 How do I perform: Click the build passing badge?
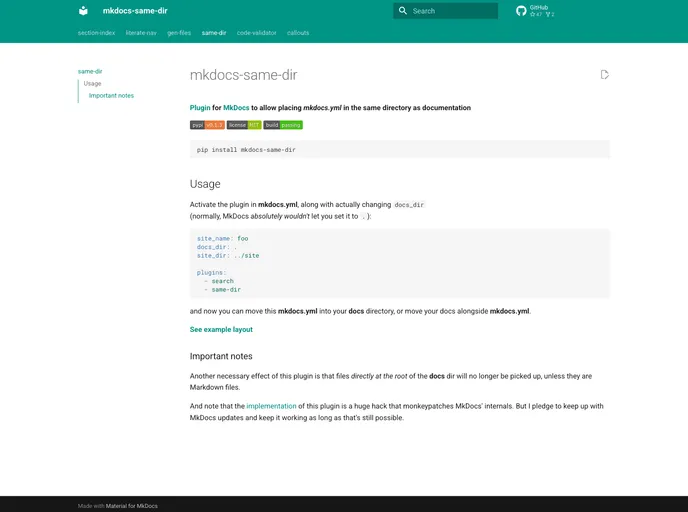pyautogui.click(x=283, y=125)
